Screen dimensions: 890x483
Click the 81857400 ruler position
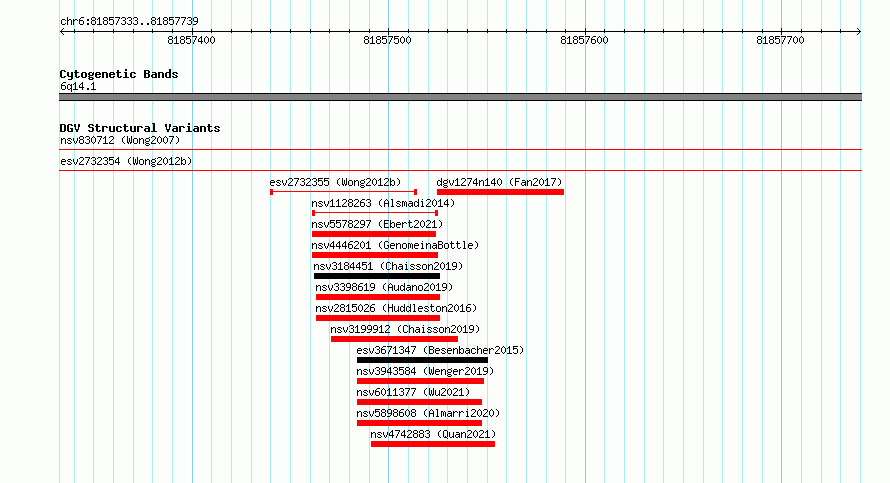(192, 40)
